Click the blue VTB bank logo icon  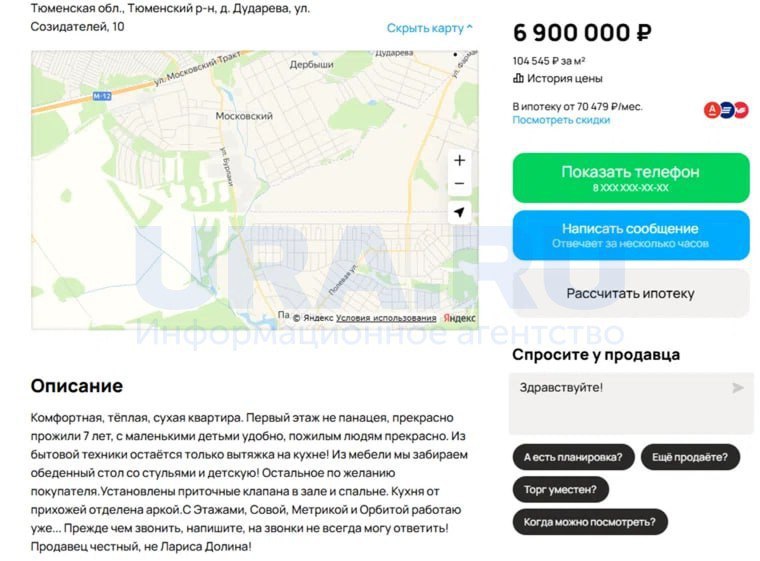click(727, 110)
